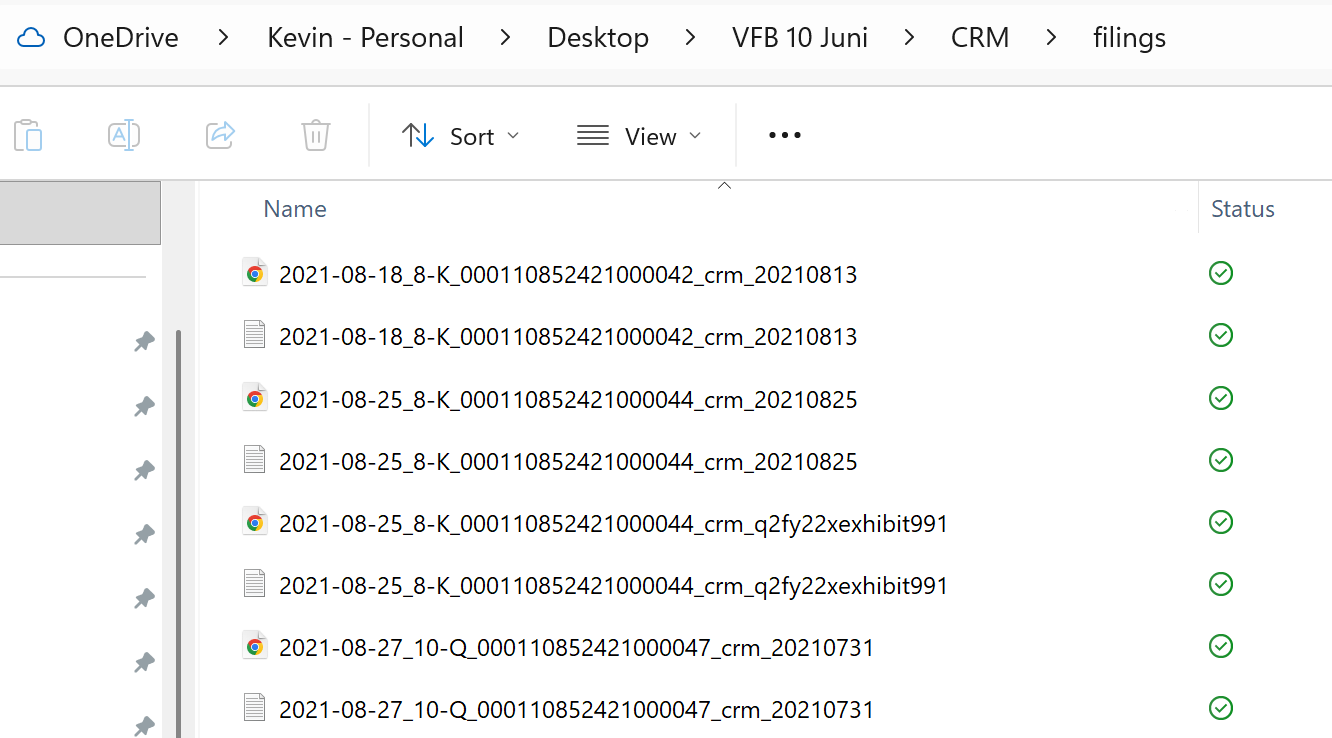
Task: Click the Share arrow icon
Action: [220, 135]
